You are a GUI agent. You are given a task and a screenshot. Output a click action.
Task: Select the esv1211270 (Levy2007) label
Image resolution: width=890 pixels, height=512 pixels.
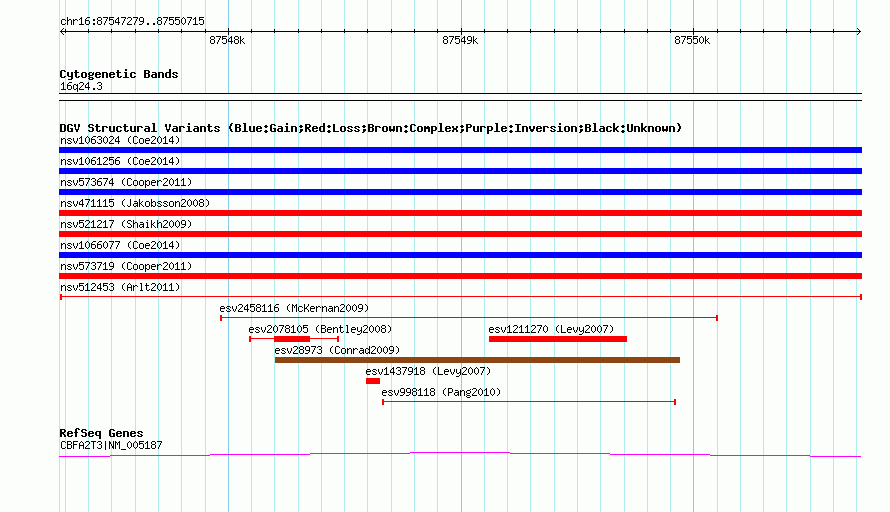pyautogui.click(x=551, y=329)
